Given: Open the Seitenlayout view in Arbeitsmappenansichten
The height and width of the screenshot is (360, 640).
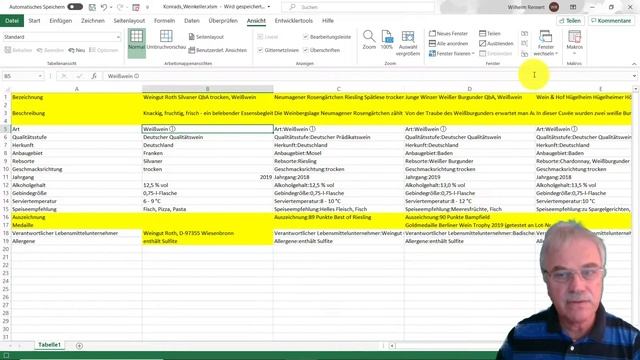Looking at the screenshot, I should 206,37.
